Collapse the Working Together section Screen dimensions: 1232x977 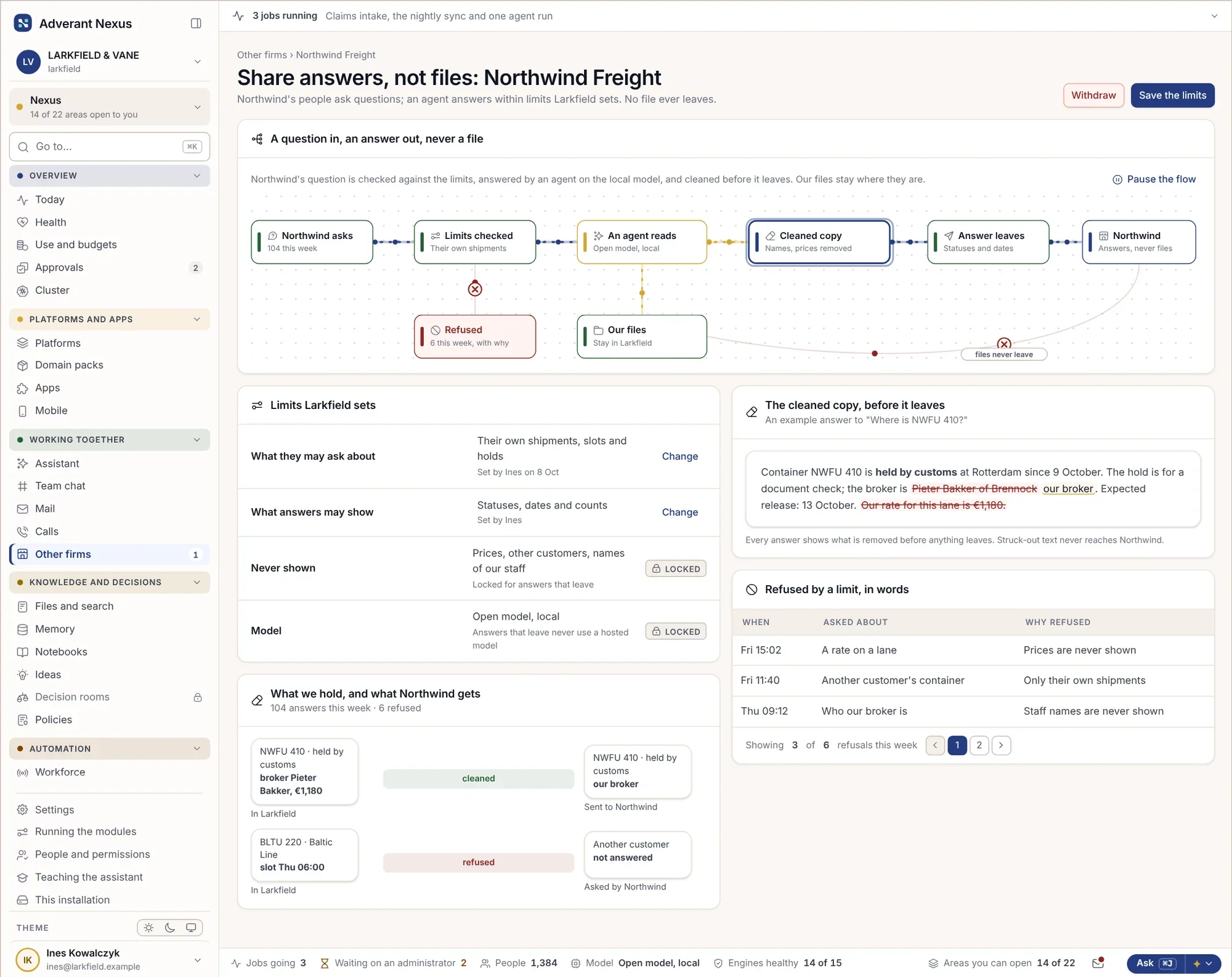click(110, 440)
